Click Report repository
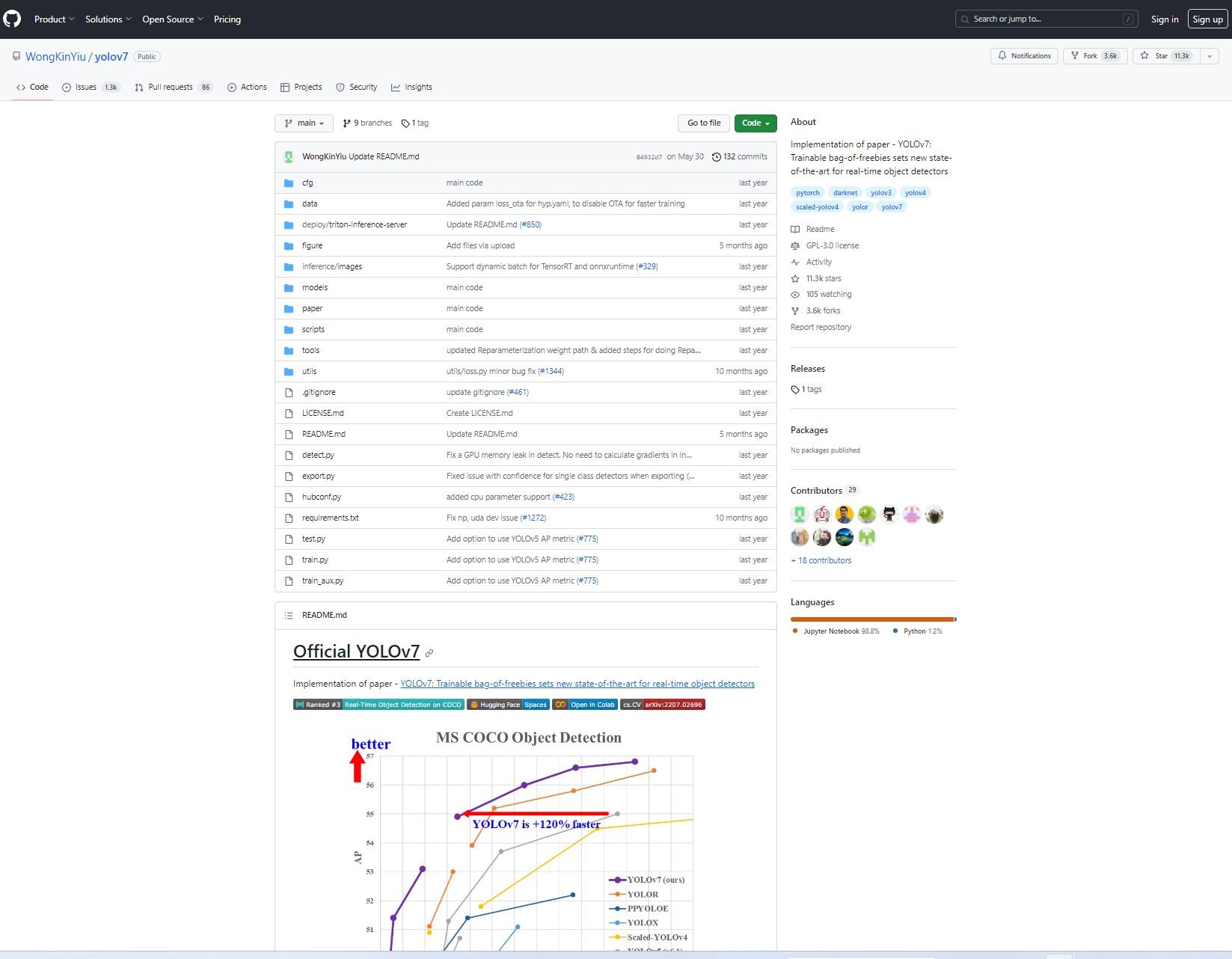Image resolution: width=1232 pixels, height=959 pixels. click(821, 328)
